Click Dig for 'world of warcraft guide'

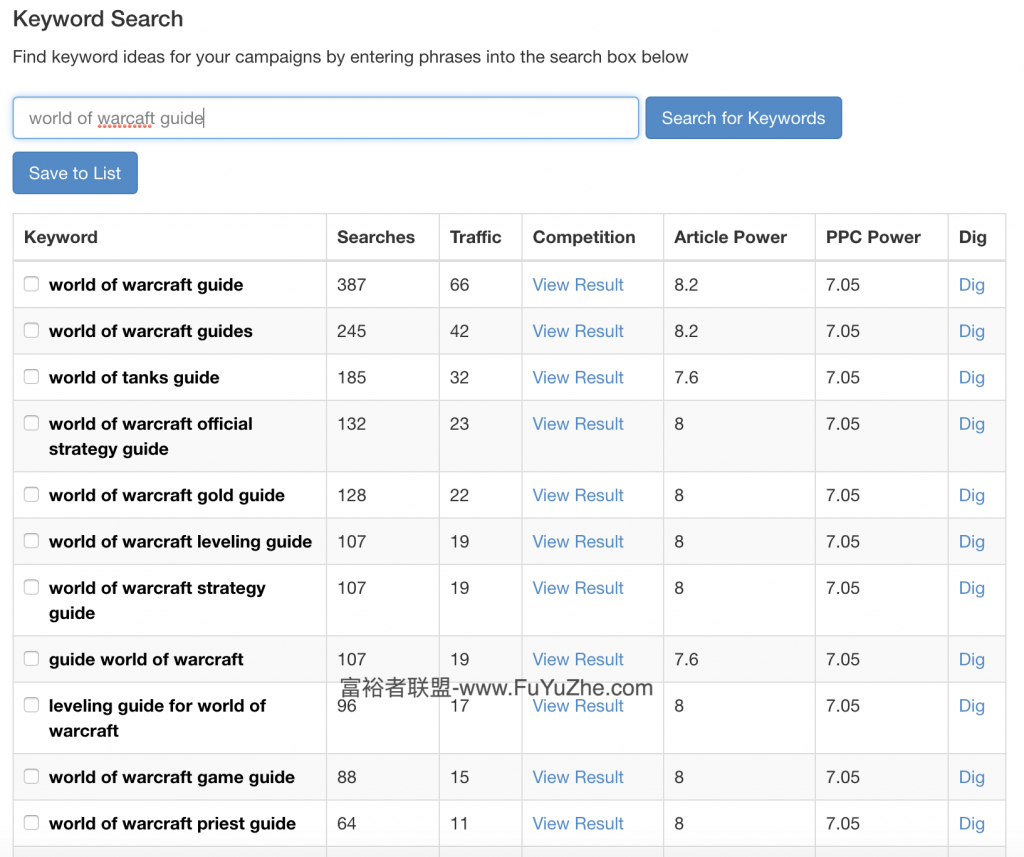coord(972,285)
